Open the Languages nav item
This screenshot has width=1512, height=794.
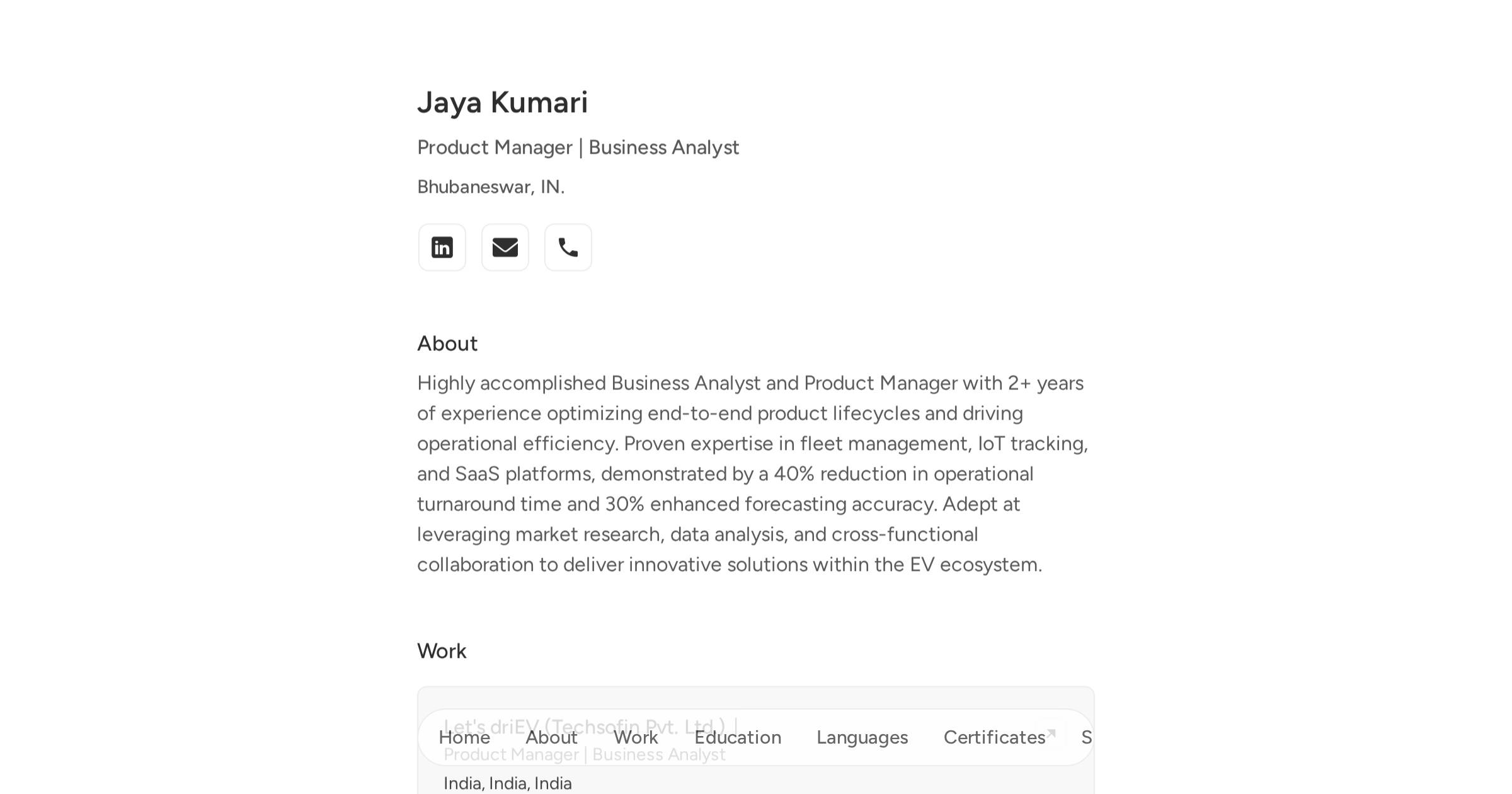[862, 737]
